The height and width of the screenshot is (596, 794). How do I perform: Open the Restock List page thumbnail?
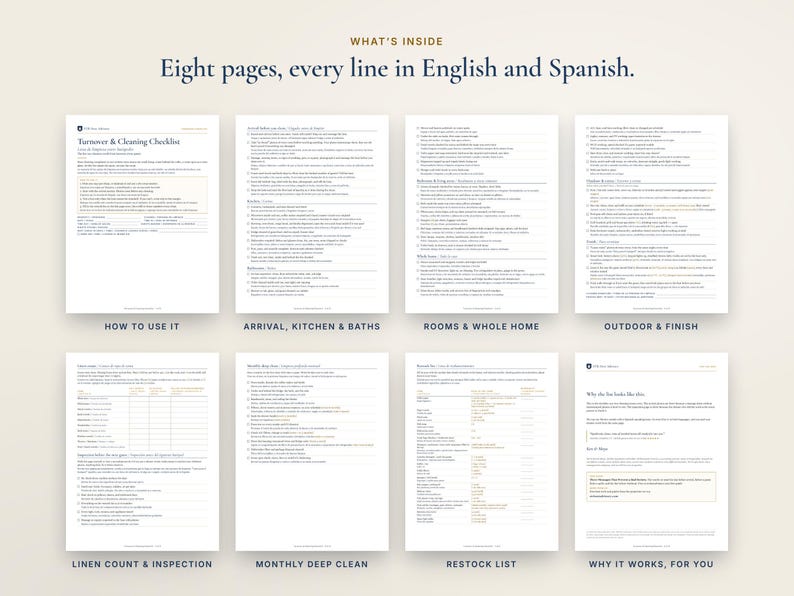(x=482, y=452)
